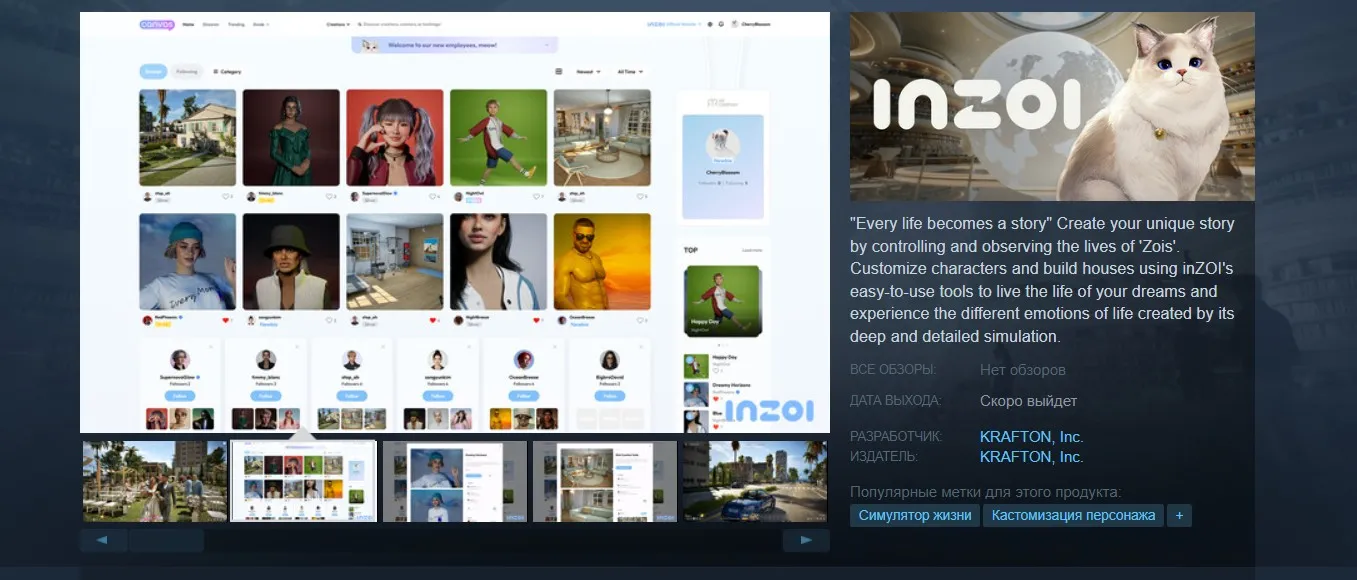Open the 'Кастомизация персонажа' tag
The image size is (1357, 580).
click(x=1074, y=516)
